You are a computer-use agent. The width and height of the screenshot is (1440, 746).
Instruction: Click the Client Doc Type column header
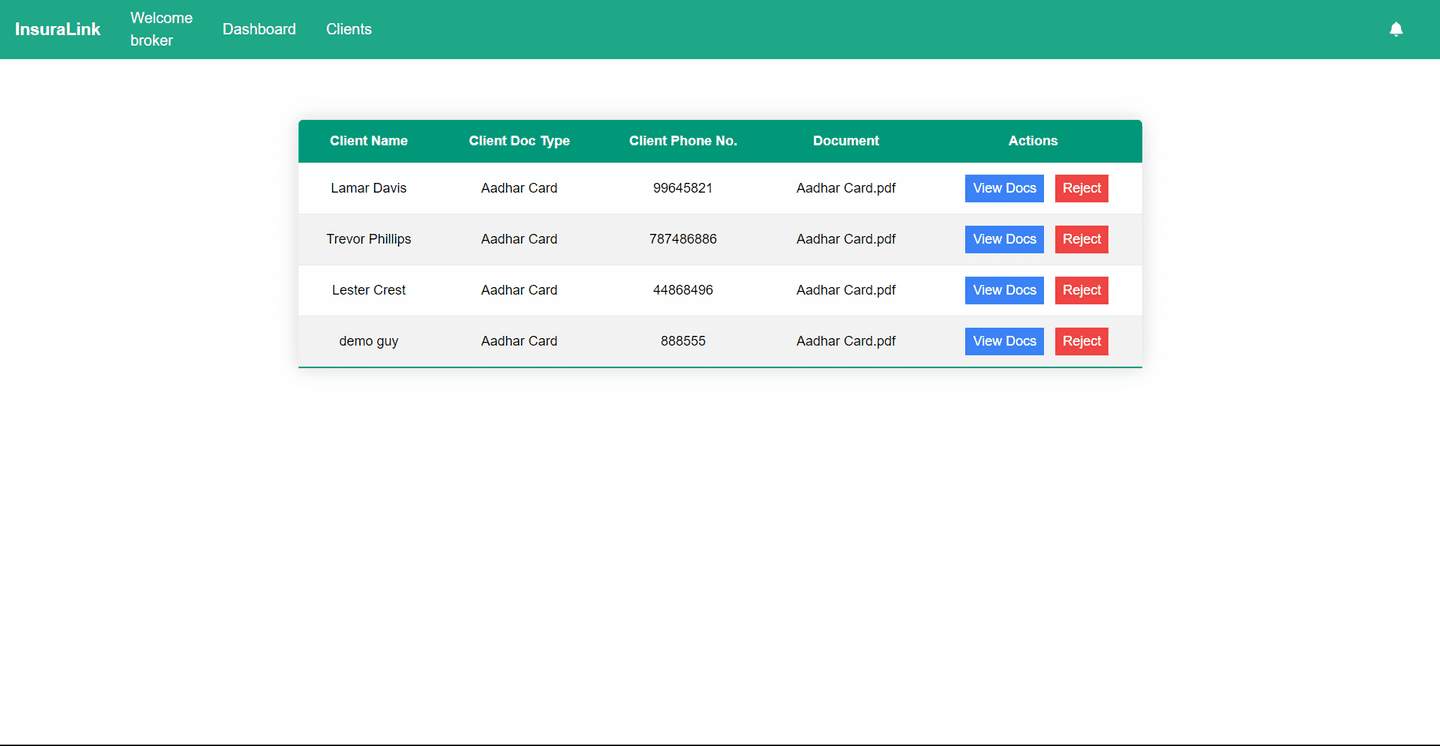tap(519, 141)
